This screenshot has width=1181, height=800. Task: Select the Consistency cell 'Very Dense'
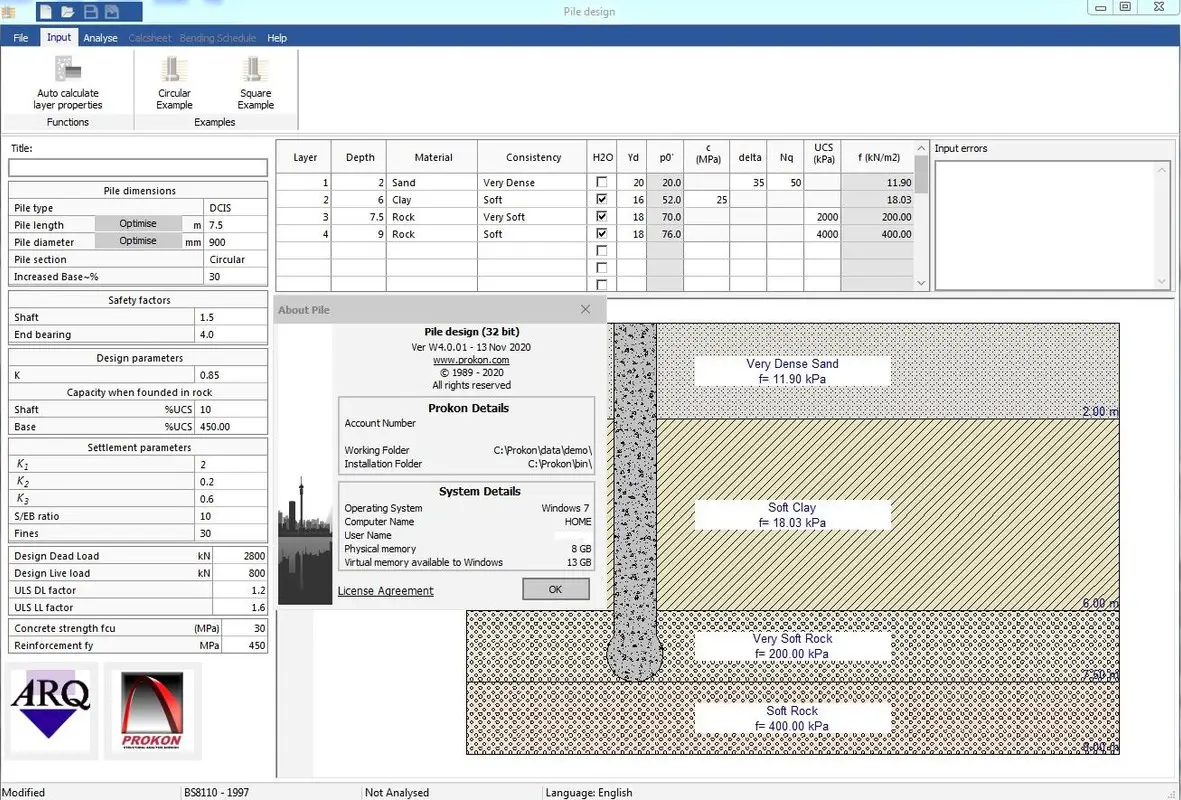pyautogui.click(x=532, y=182)
